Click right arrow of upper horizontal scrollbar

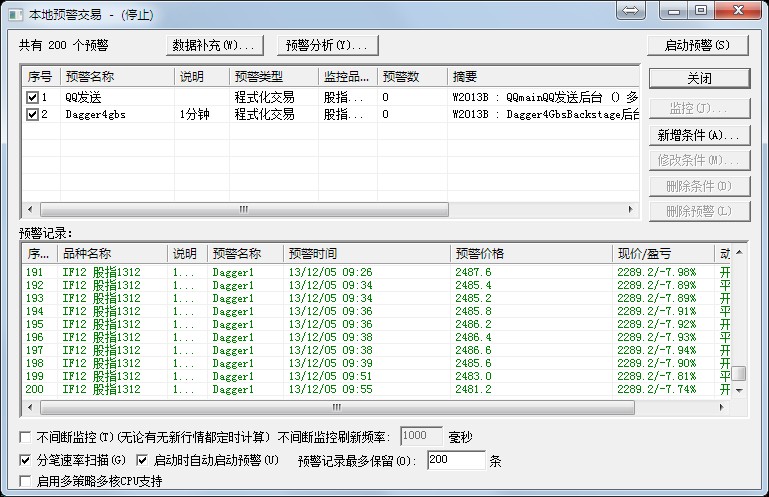point(631,210)
